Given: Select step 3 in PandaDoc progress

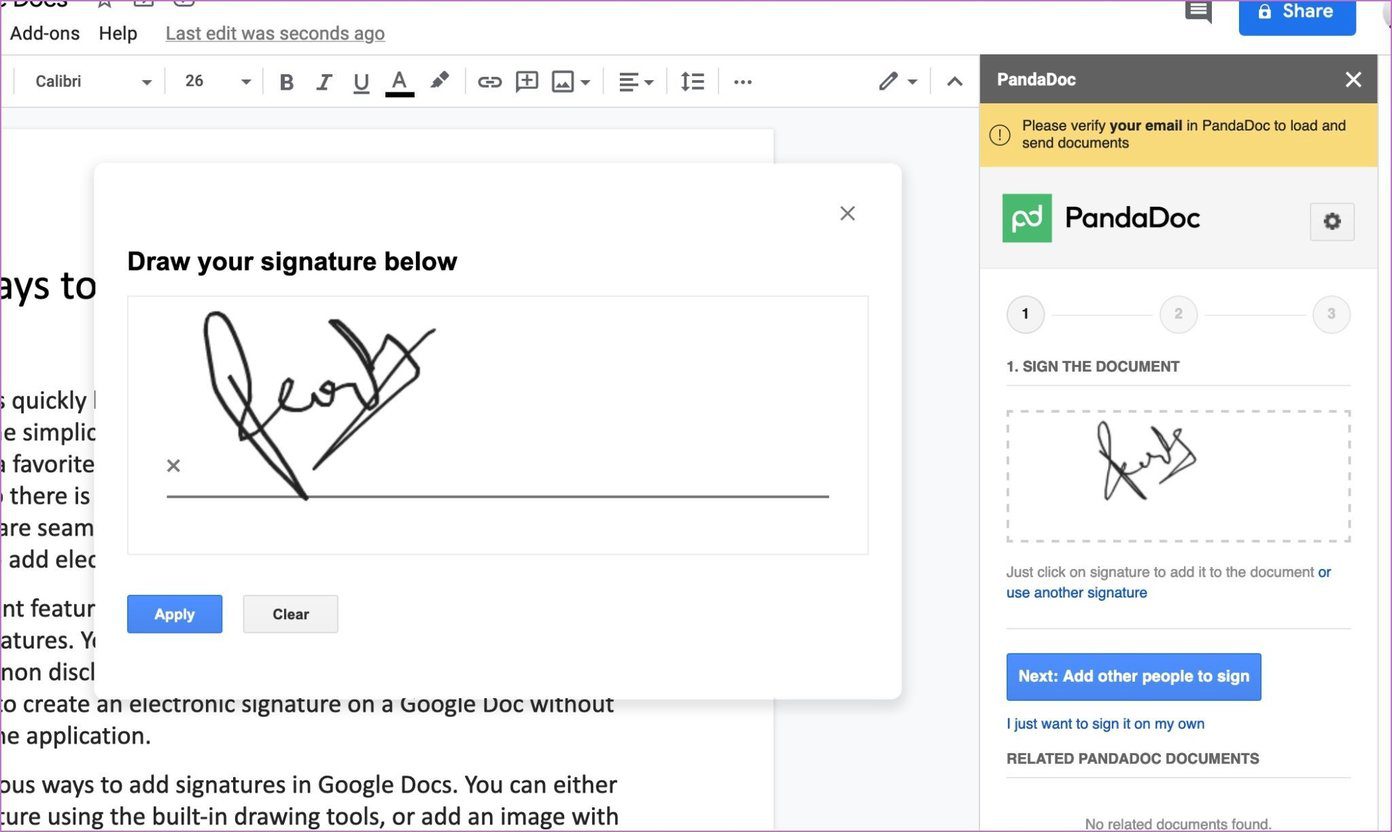Looking at the screenshot, I should [1331, 314].
